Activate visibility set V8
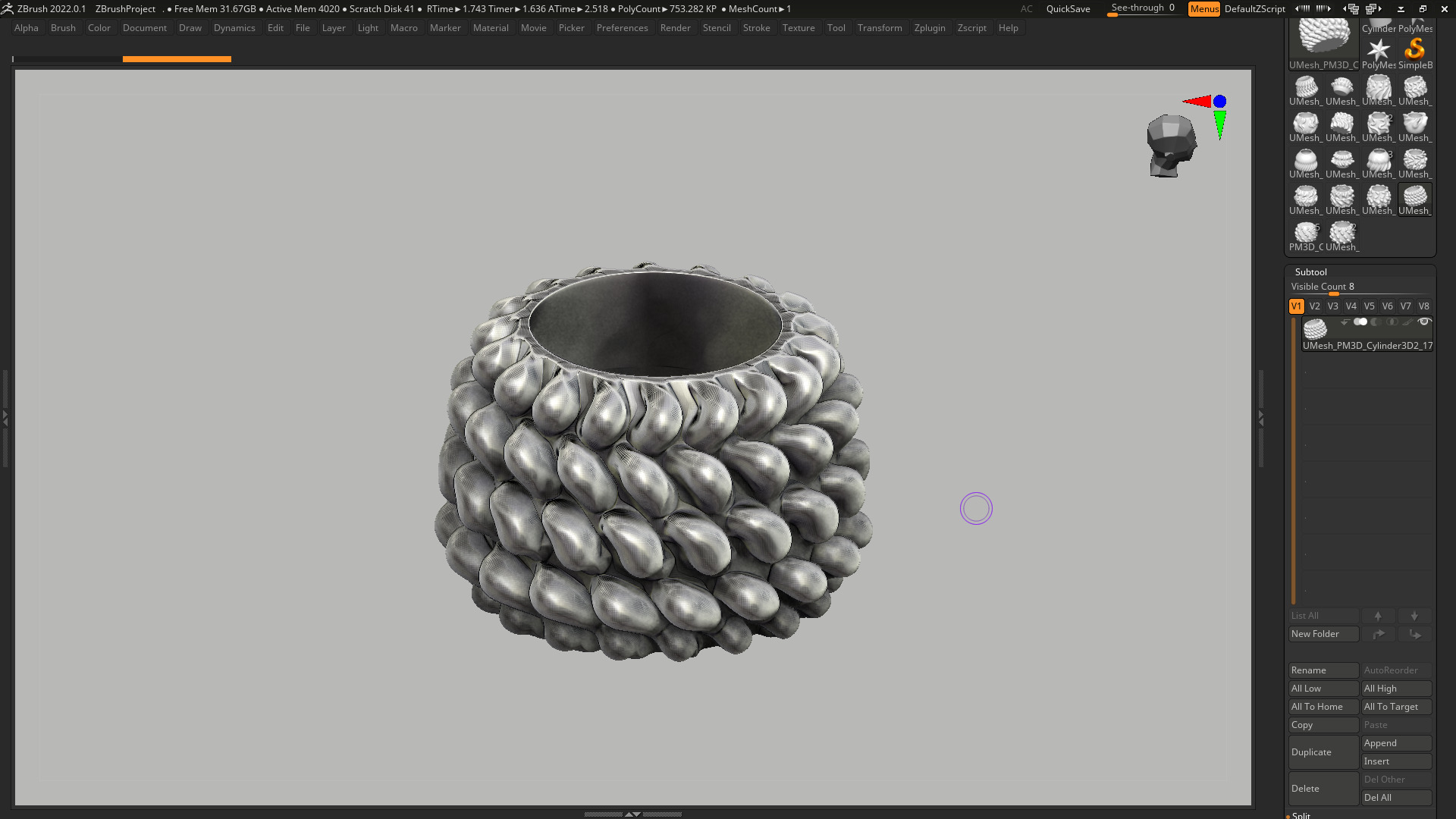Image resolution: width=1456 pixels, height=819 pixels. click(1423, 306)
